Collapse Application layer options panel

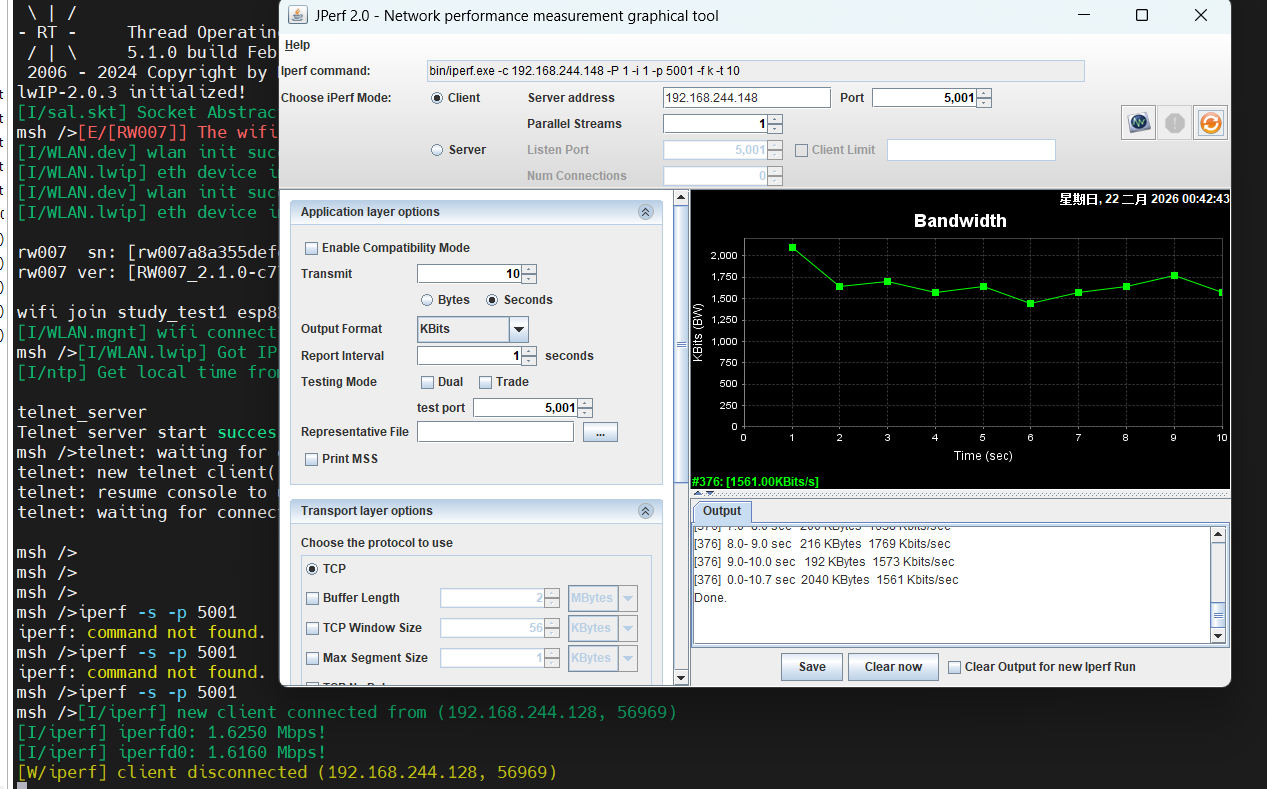click(x=645, y=212)
